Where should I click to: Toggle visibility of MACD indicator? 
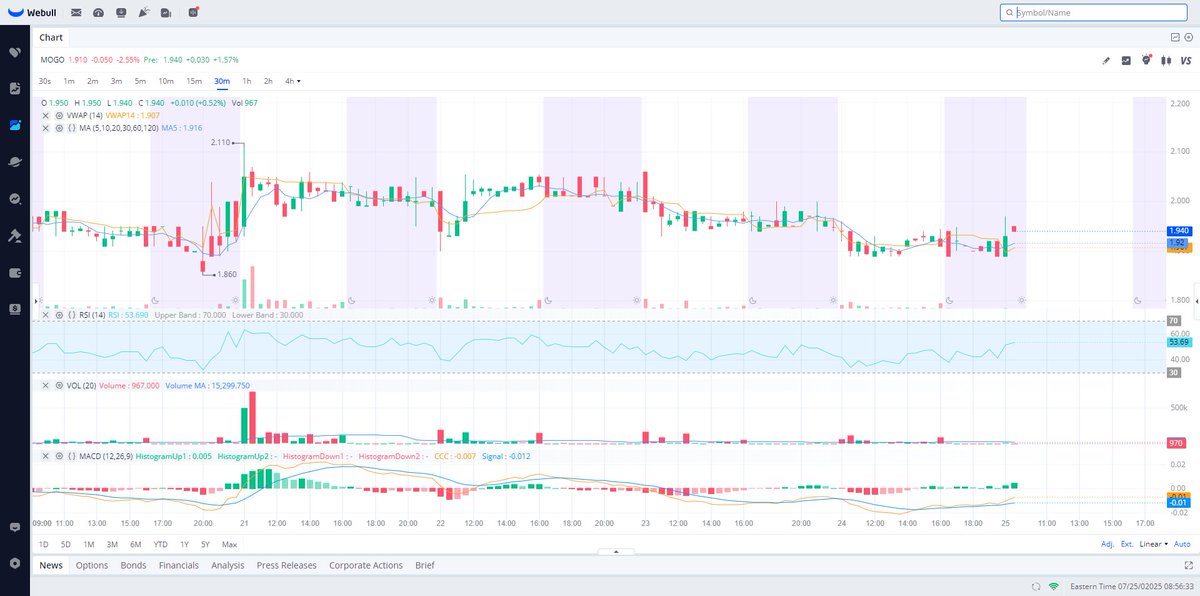(59, 456)
